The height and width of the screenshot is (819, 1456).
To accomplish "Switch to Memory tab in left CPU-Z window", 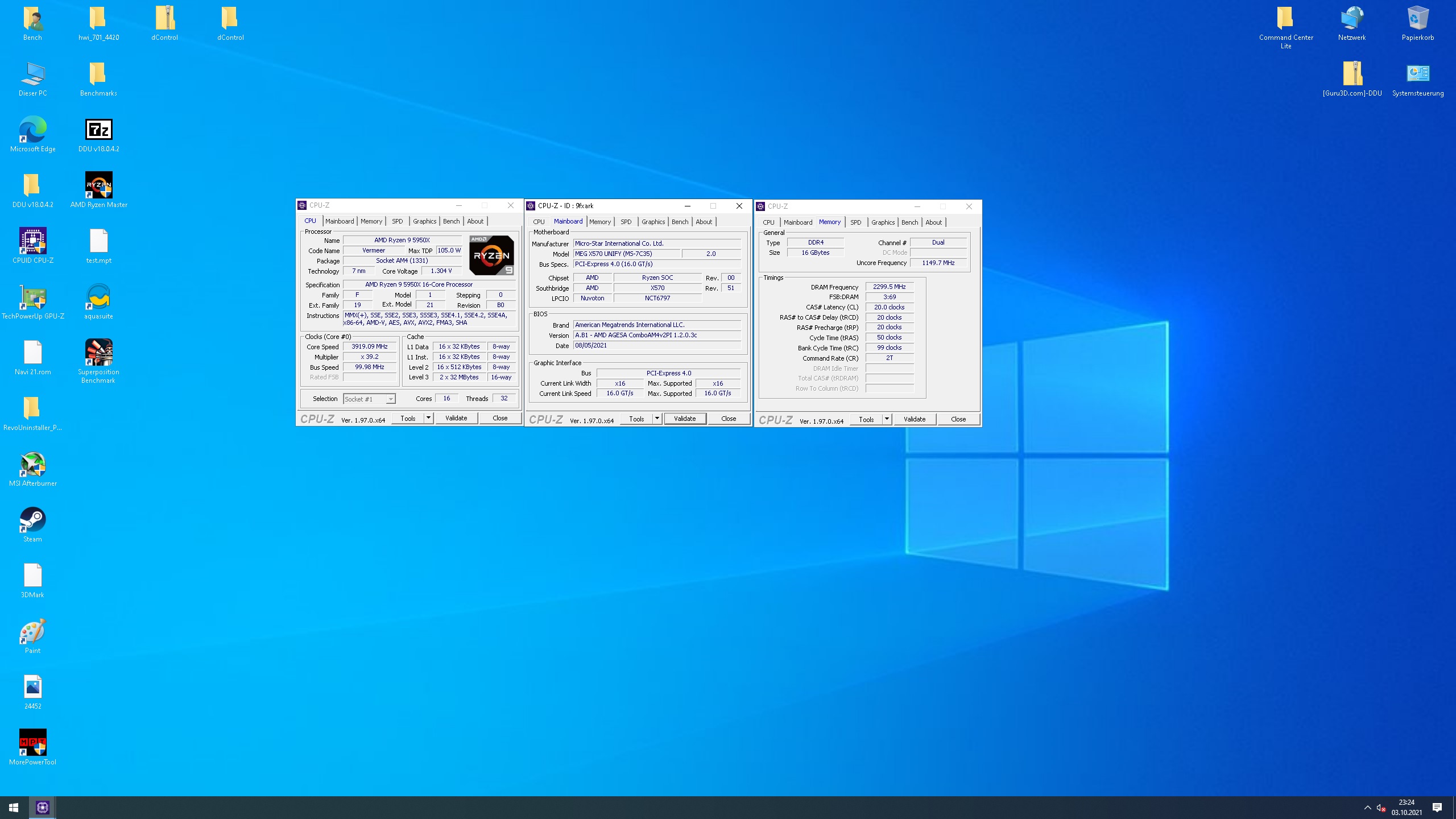I will click(x=371, y=221).
